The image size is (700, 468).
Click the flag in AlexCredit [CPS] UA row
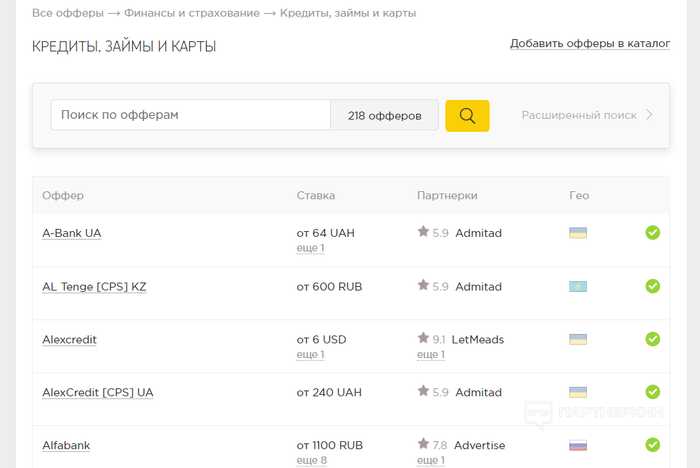pos(578,392)
